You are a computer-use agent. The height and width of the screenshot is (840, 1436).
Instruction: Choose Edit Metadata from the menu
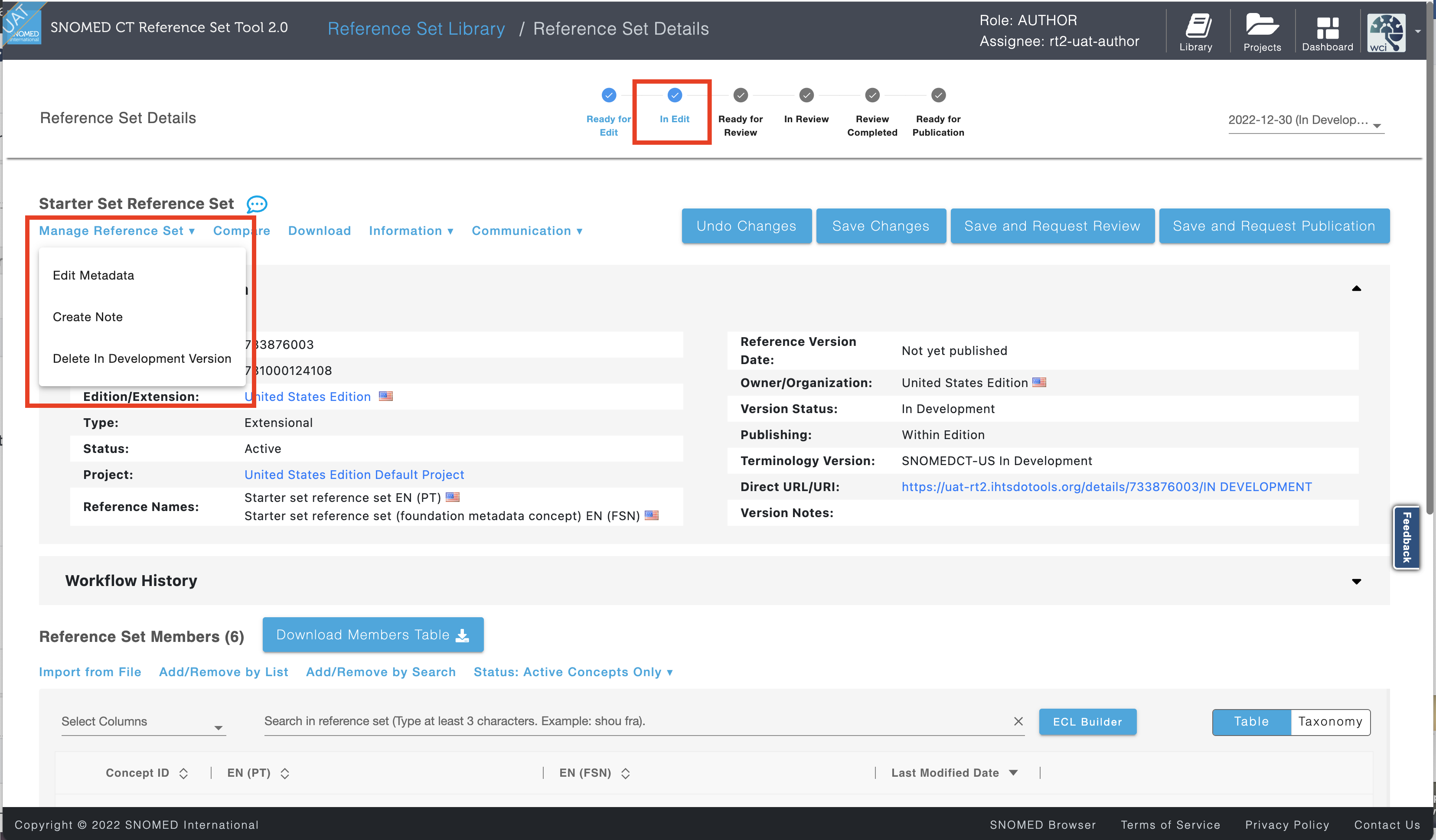click(x=142, y=275)
